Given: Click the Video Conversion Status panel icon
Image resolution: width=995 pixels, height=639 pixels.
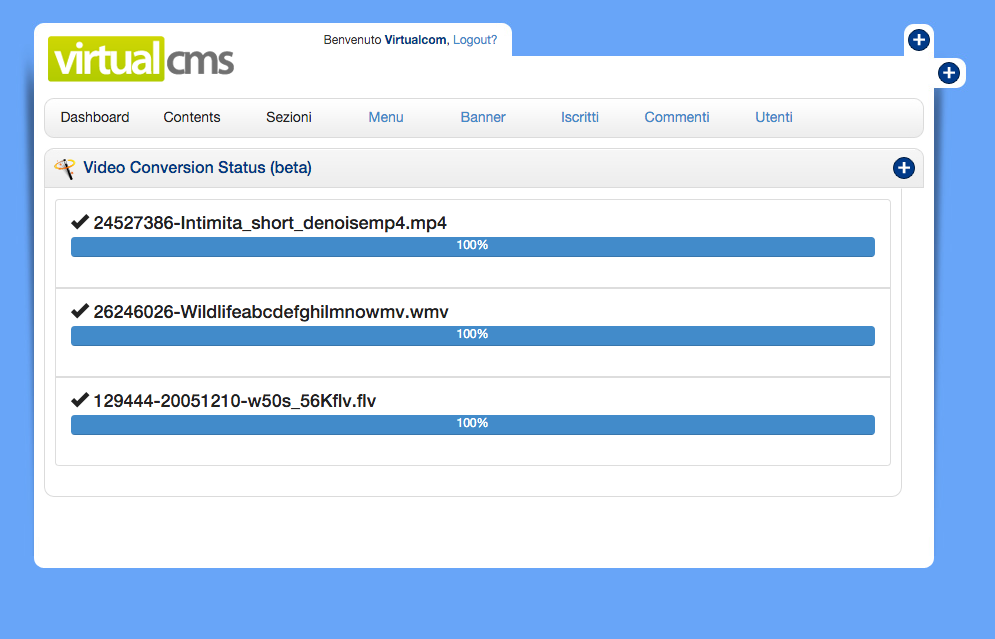Looking at the screenshot, I should 65,168.
